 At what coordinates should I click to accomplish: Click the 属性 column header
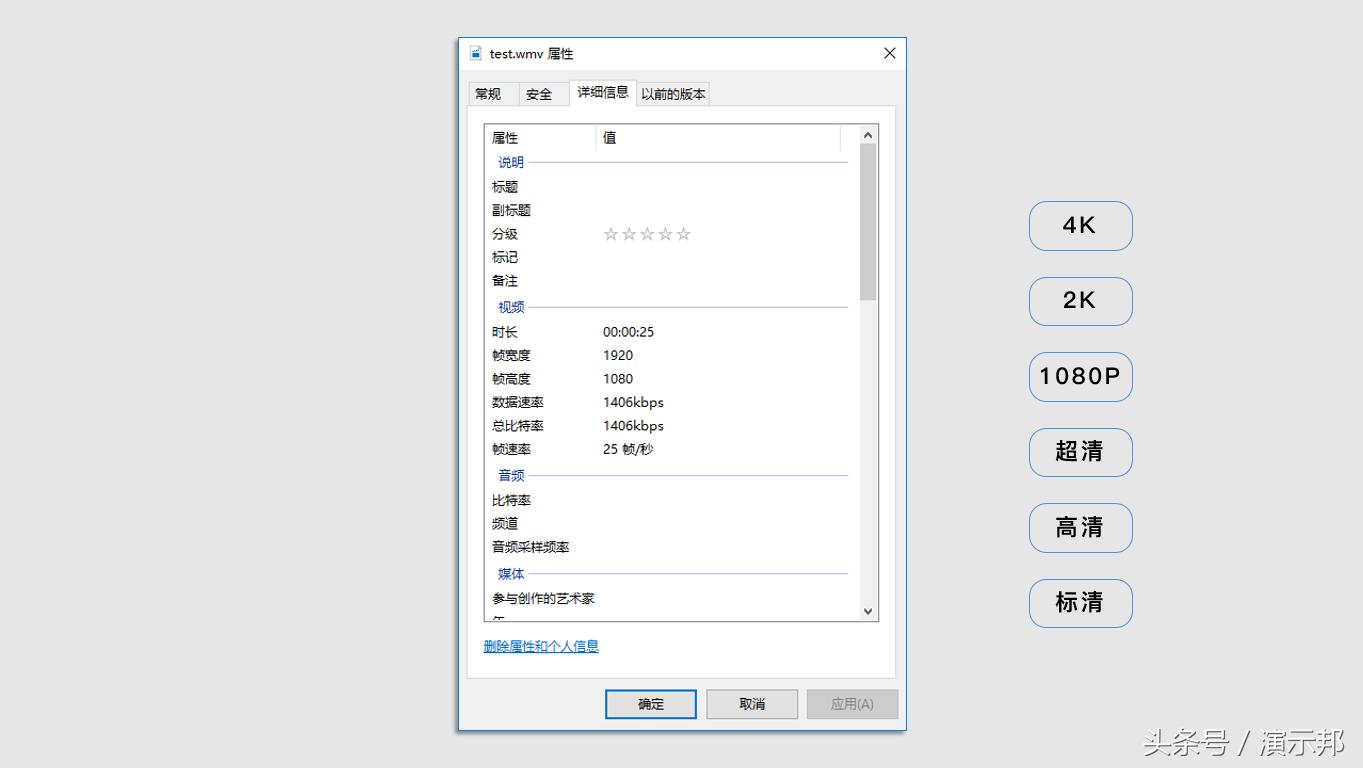[x=539, y=138]
